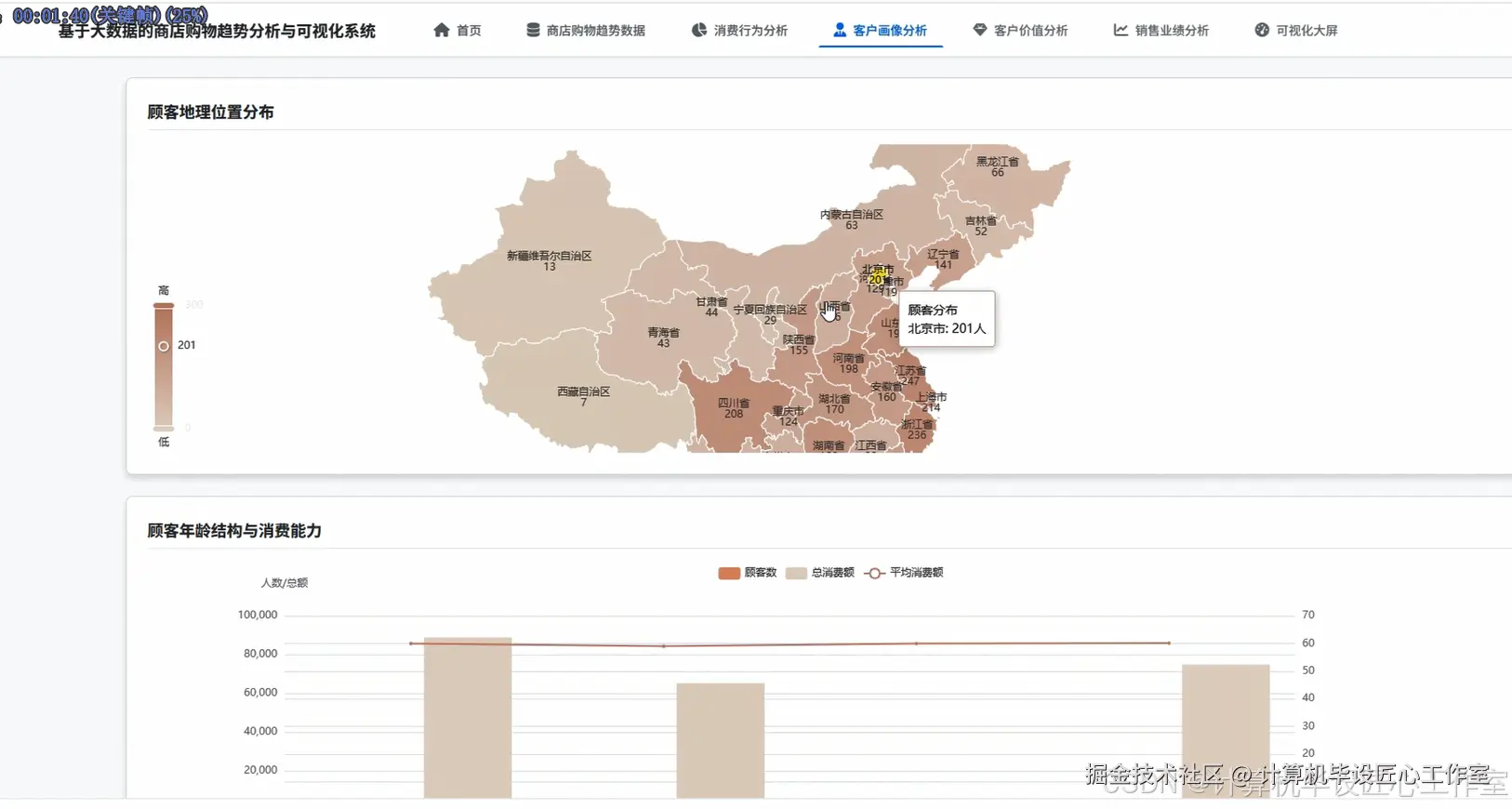Click 新疆维吾尔自治区 on the map
The height and width of the screenshot is (809, 1512).
click(549, 260)
